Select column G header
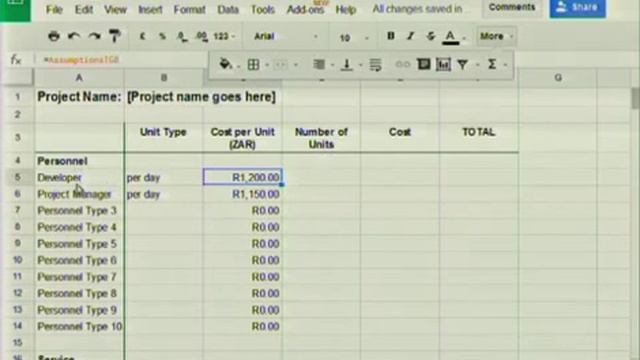Screen dimensions: 640x360 tap(558, 78)
